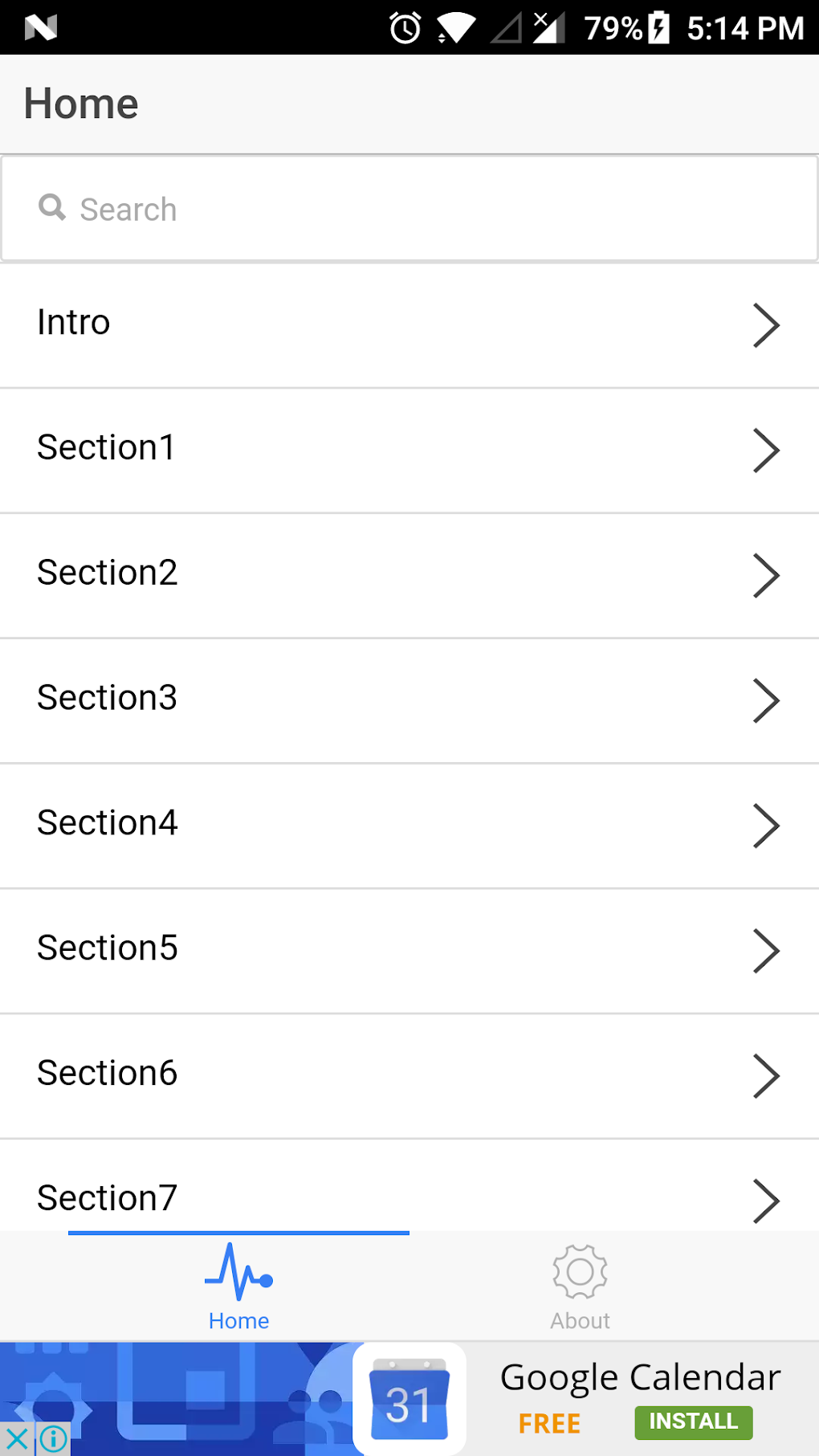
Task: Open the Section5 list item
Action: 409,951
